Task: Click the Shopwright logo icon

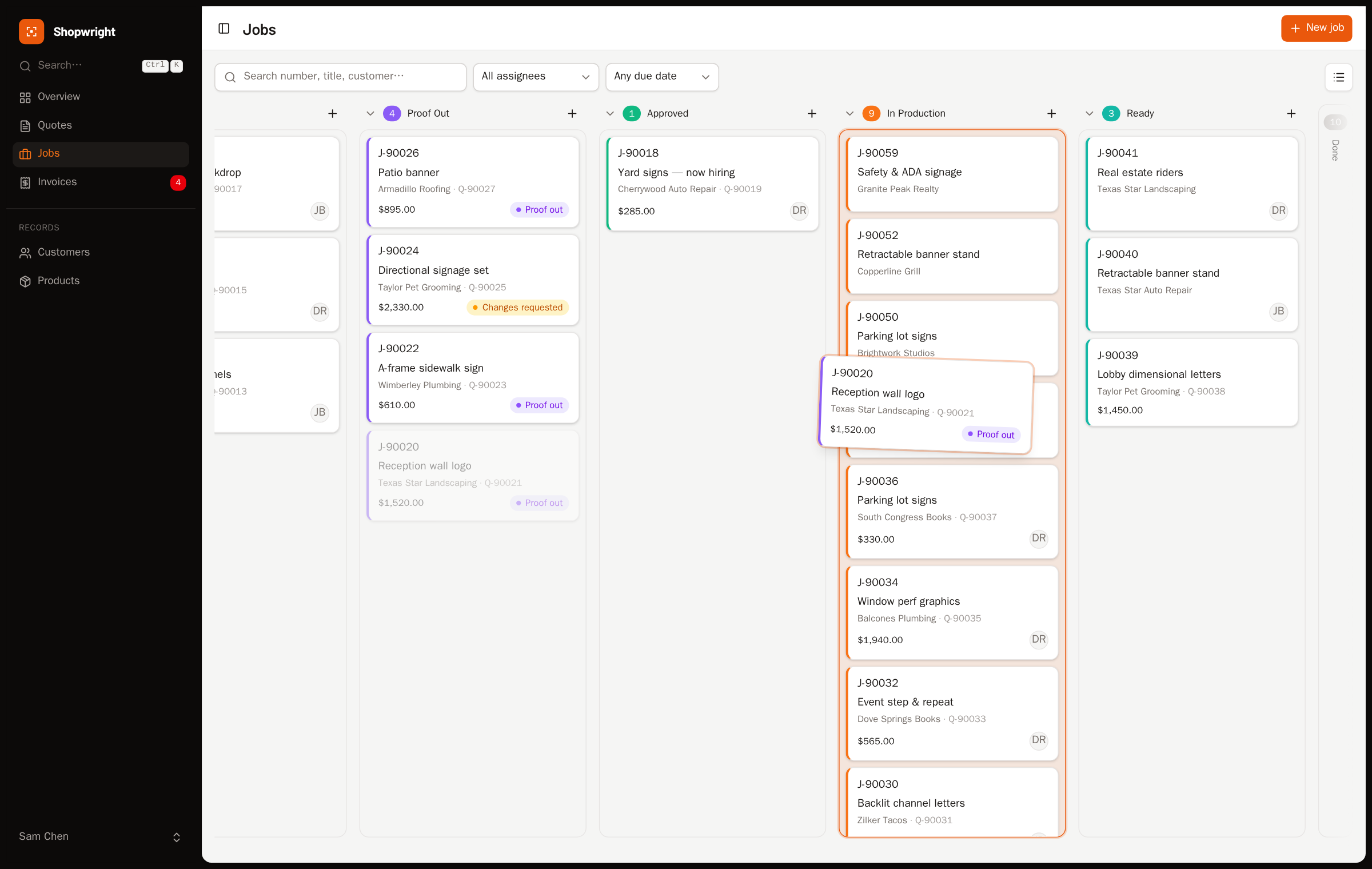Action: click(x=31, y=31)
